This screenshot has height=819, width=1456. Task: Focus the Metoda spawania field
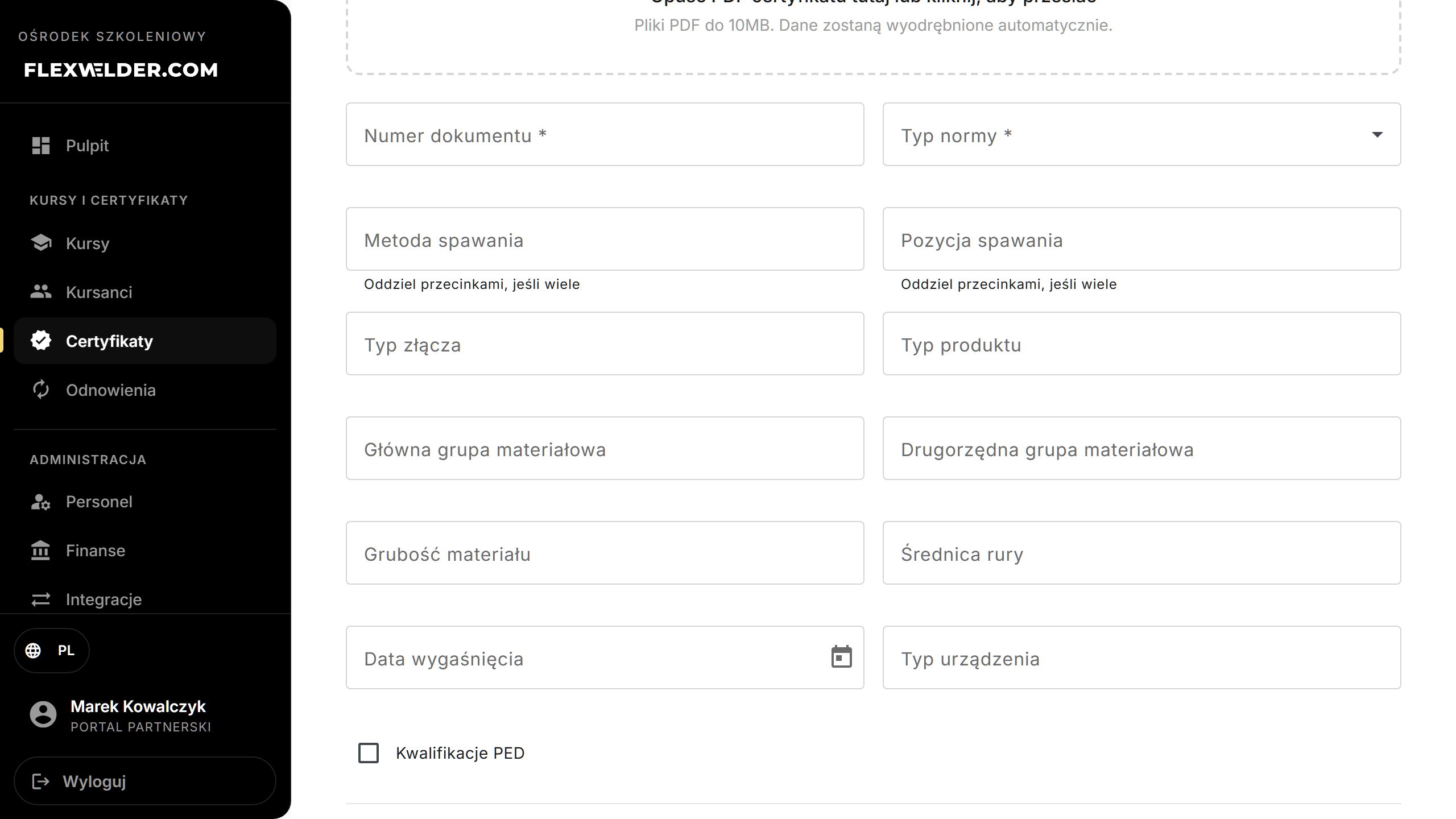tap(605, 239)
